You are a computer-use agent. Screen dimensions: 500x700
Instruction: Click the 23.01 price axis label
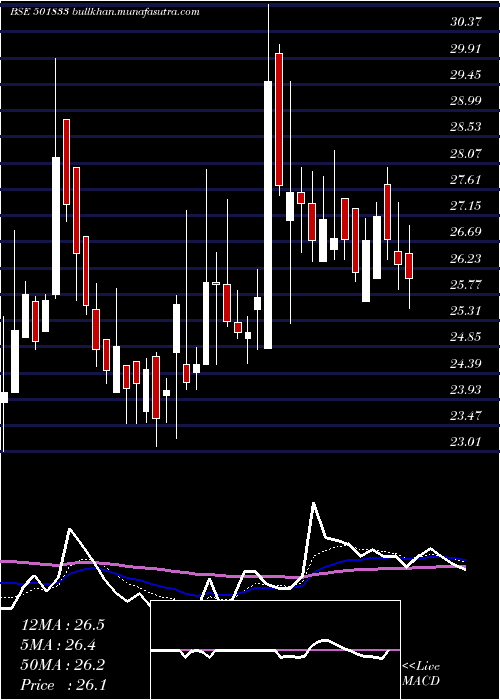[x=466, y=442]
